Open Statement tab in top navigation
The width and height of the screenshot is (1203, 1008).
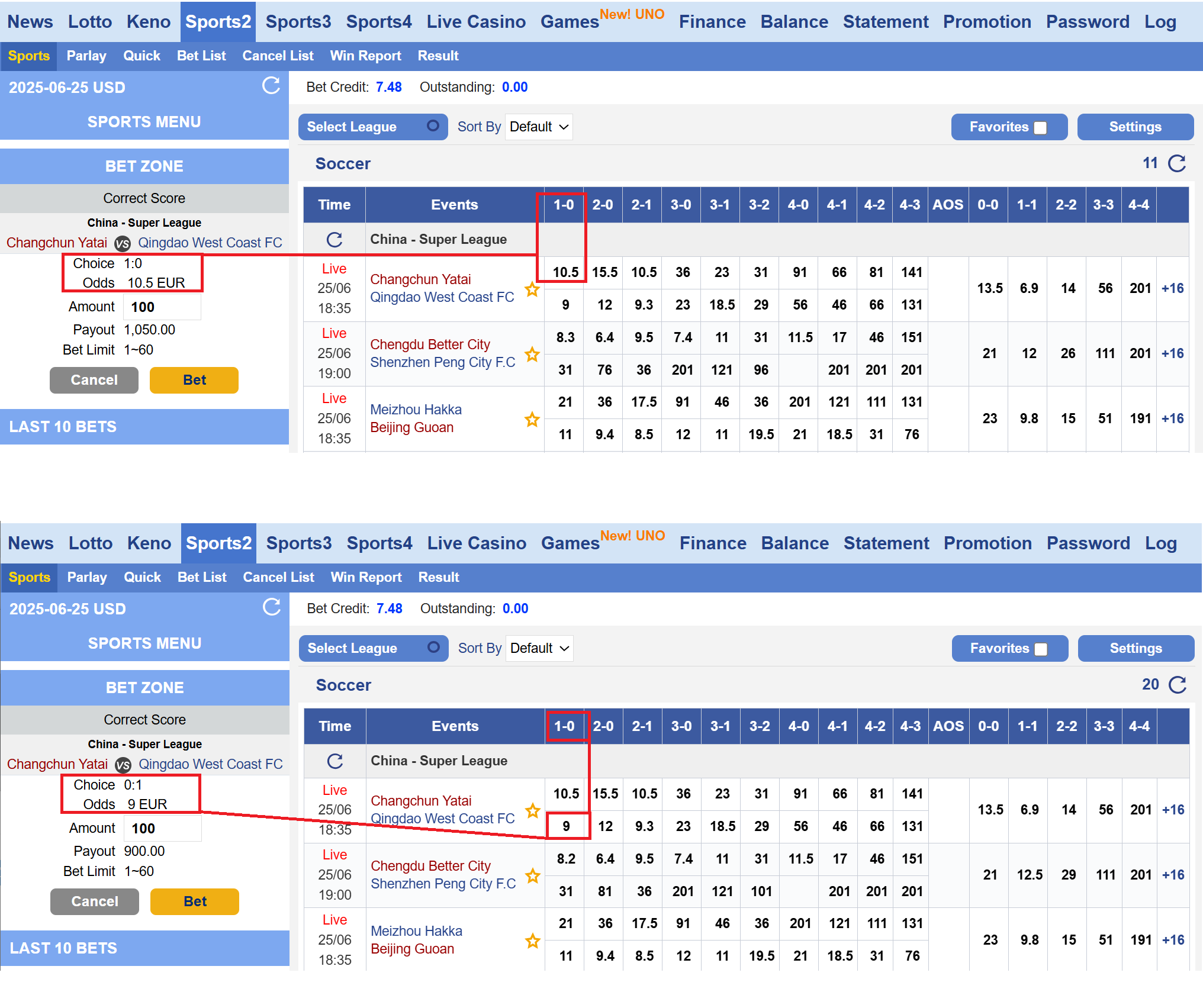coord(886,22)
